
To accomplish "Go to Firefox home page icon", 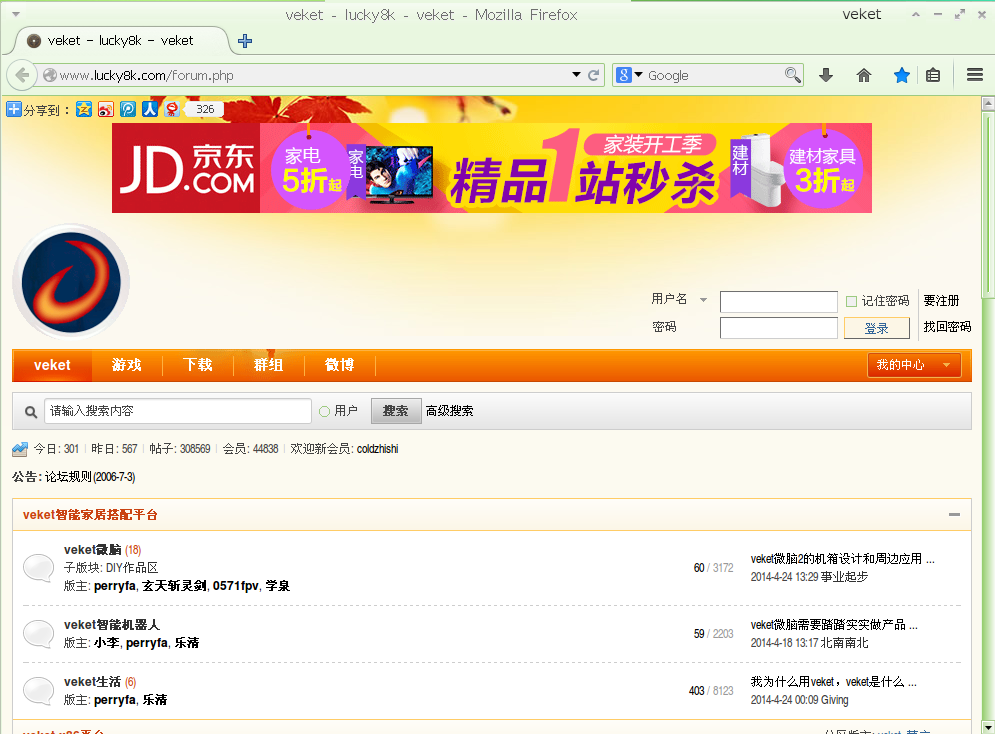I will tap(864, 75).
